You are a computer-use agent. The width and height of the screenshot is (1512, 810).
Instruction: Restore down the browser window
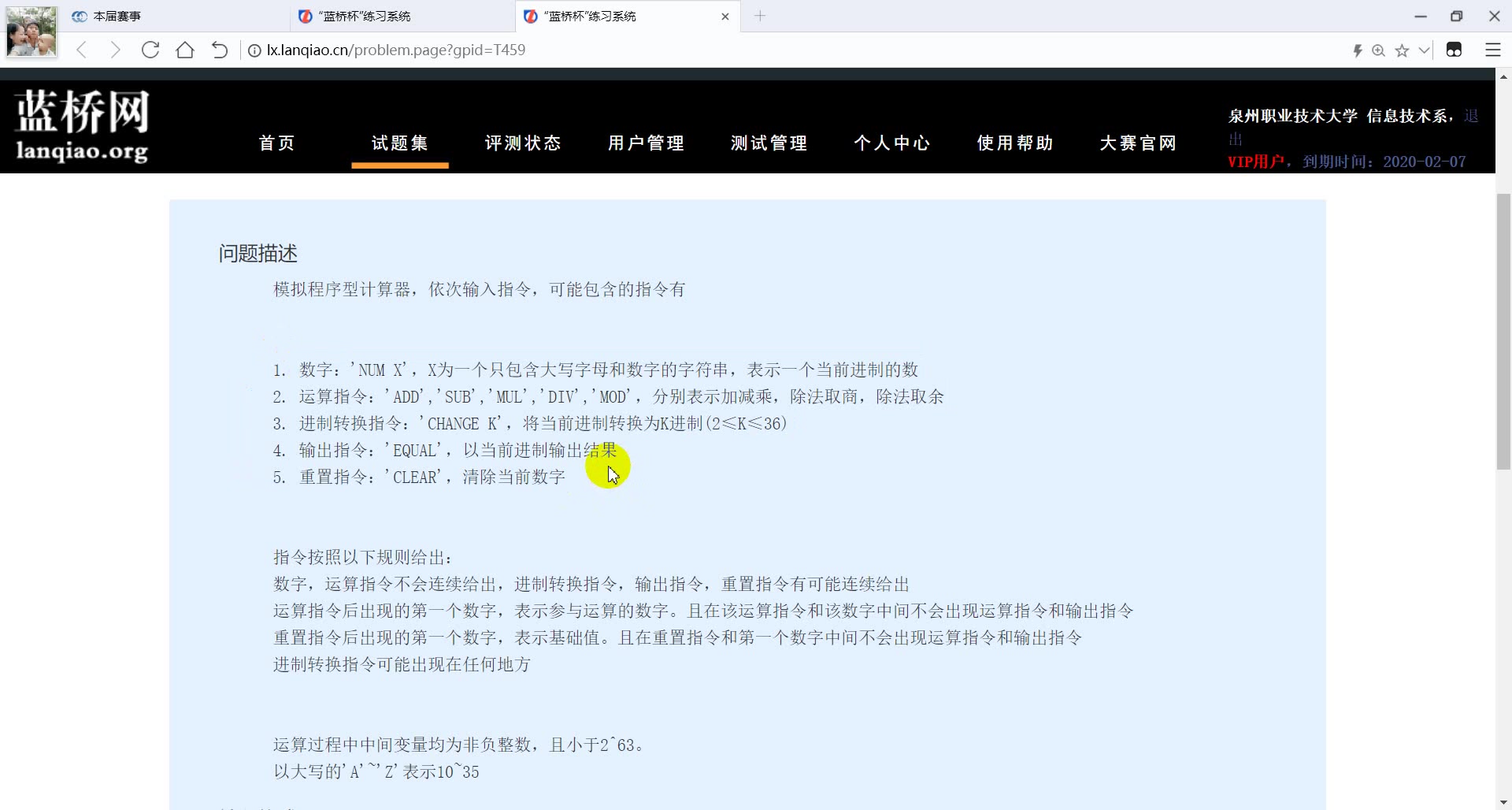pyautogui.click(x=1457, y=16)
